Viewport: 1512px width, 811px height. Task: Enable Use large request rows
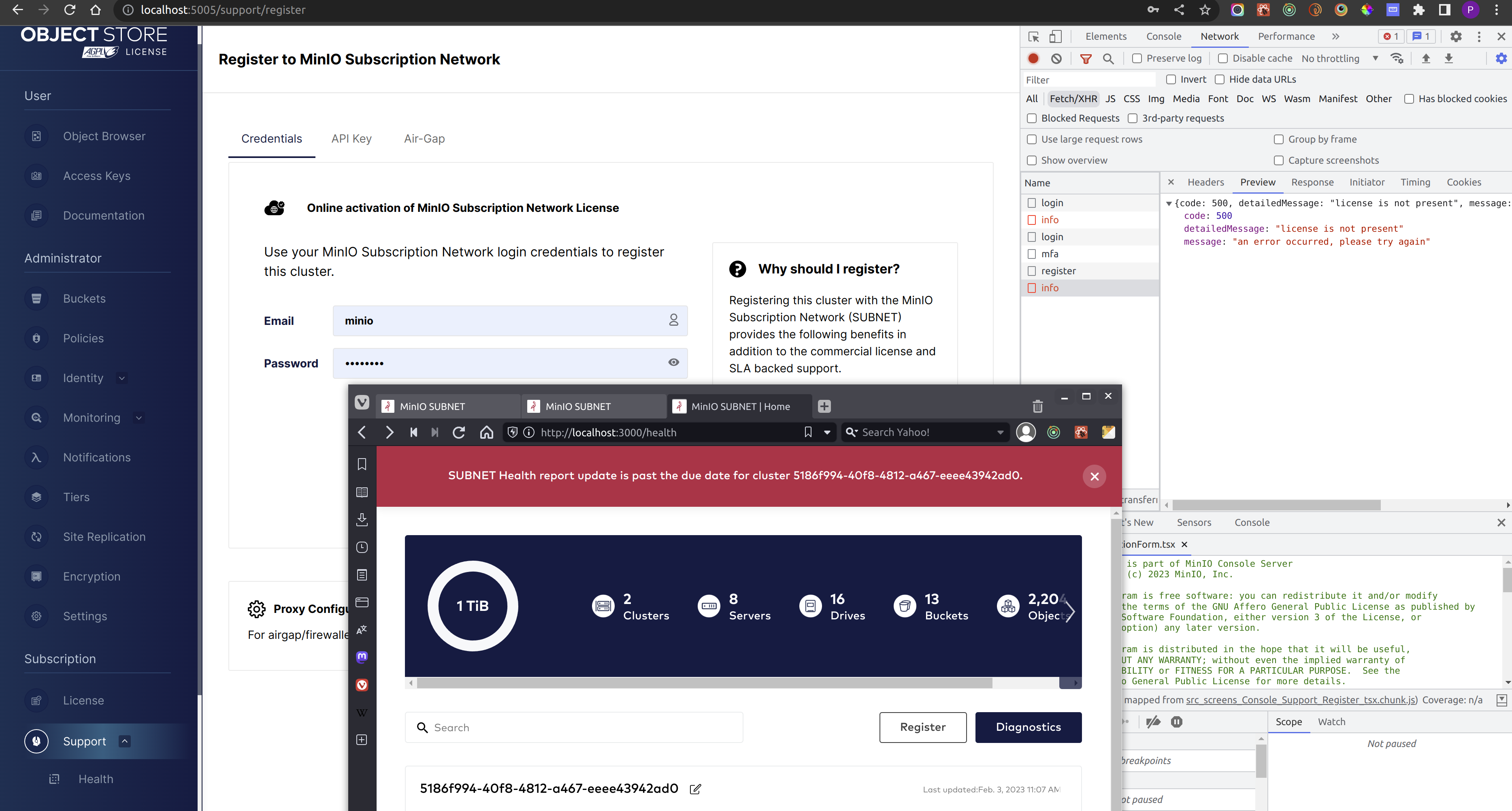[x=1031, y=139]
